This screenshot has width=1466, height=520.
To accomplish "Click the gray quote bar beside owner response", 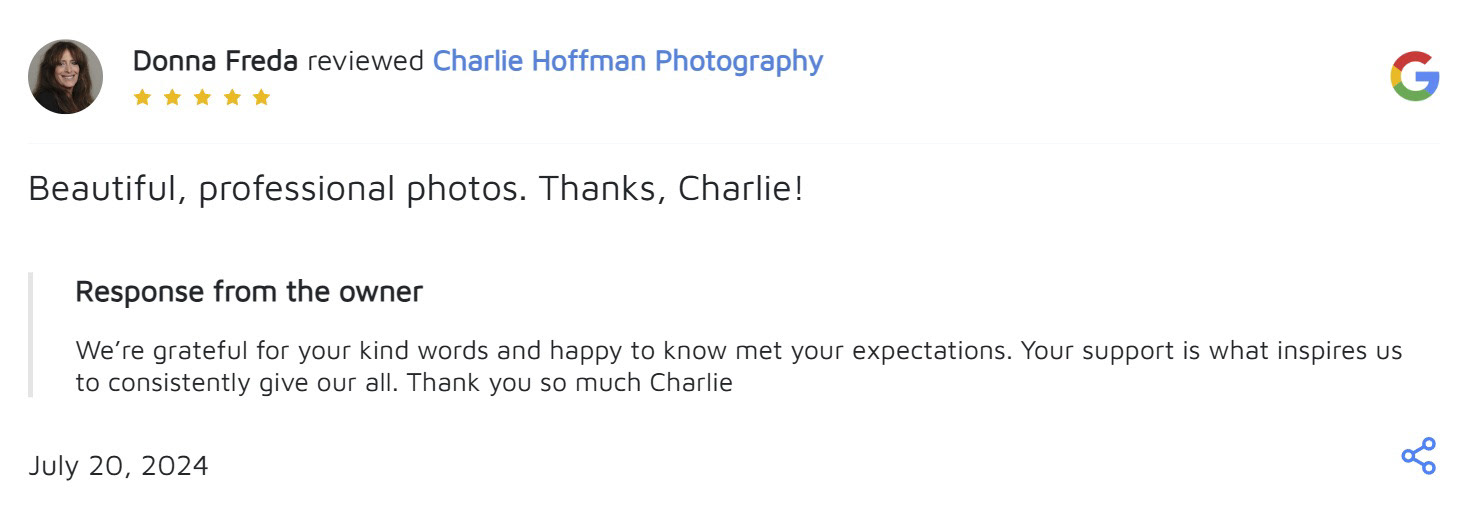I will click(x=31, y=334).
